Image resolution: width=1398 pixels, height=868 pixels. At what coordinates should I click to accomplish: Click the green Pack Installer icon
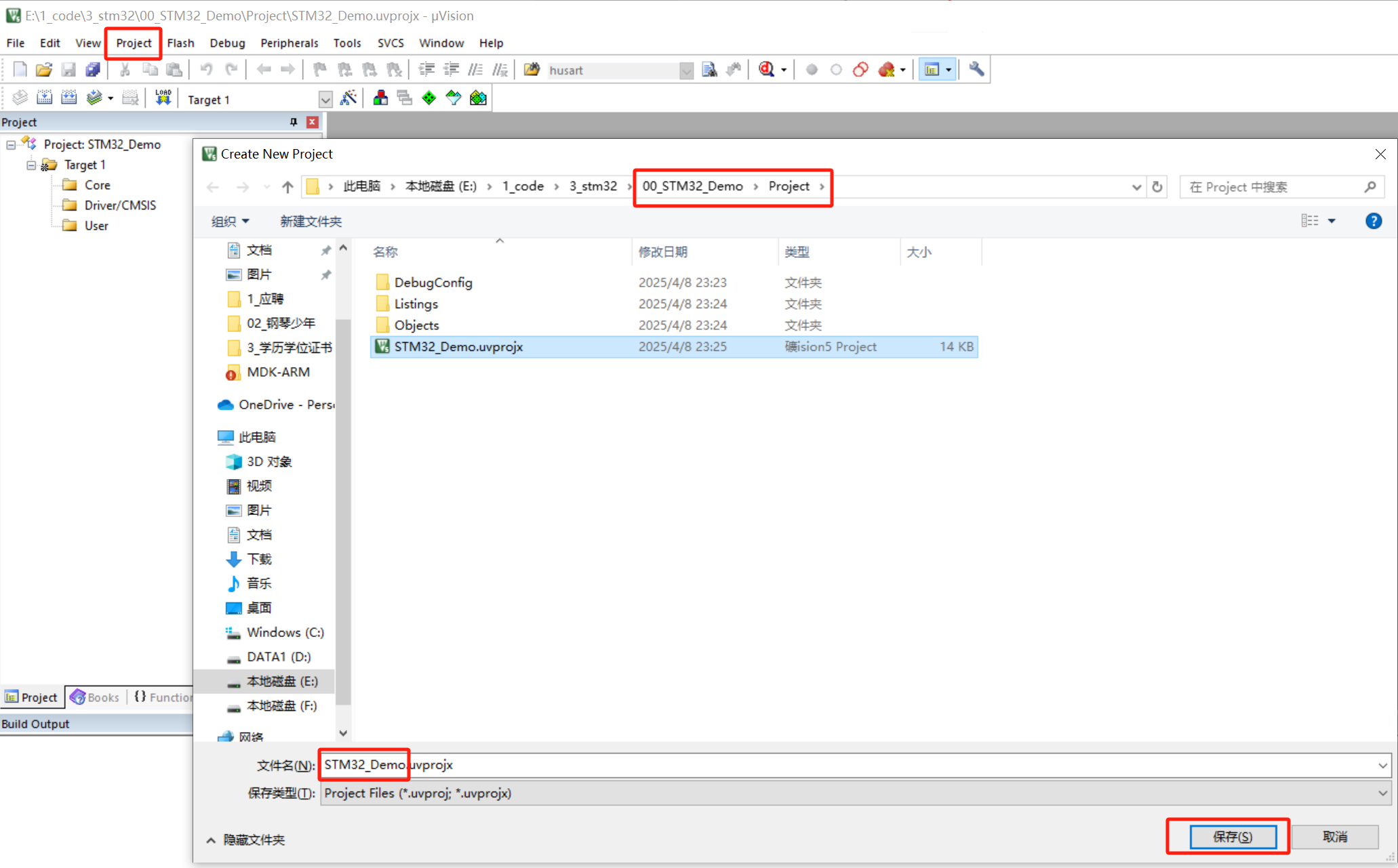pyautogui.click(x=478, y=98)
